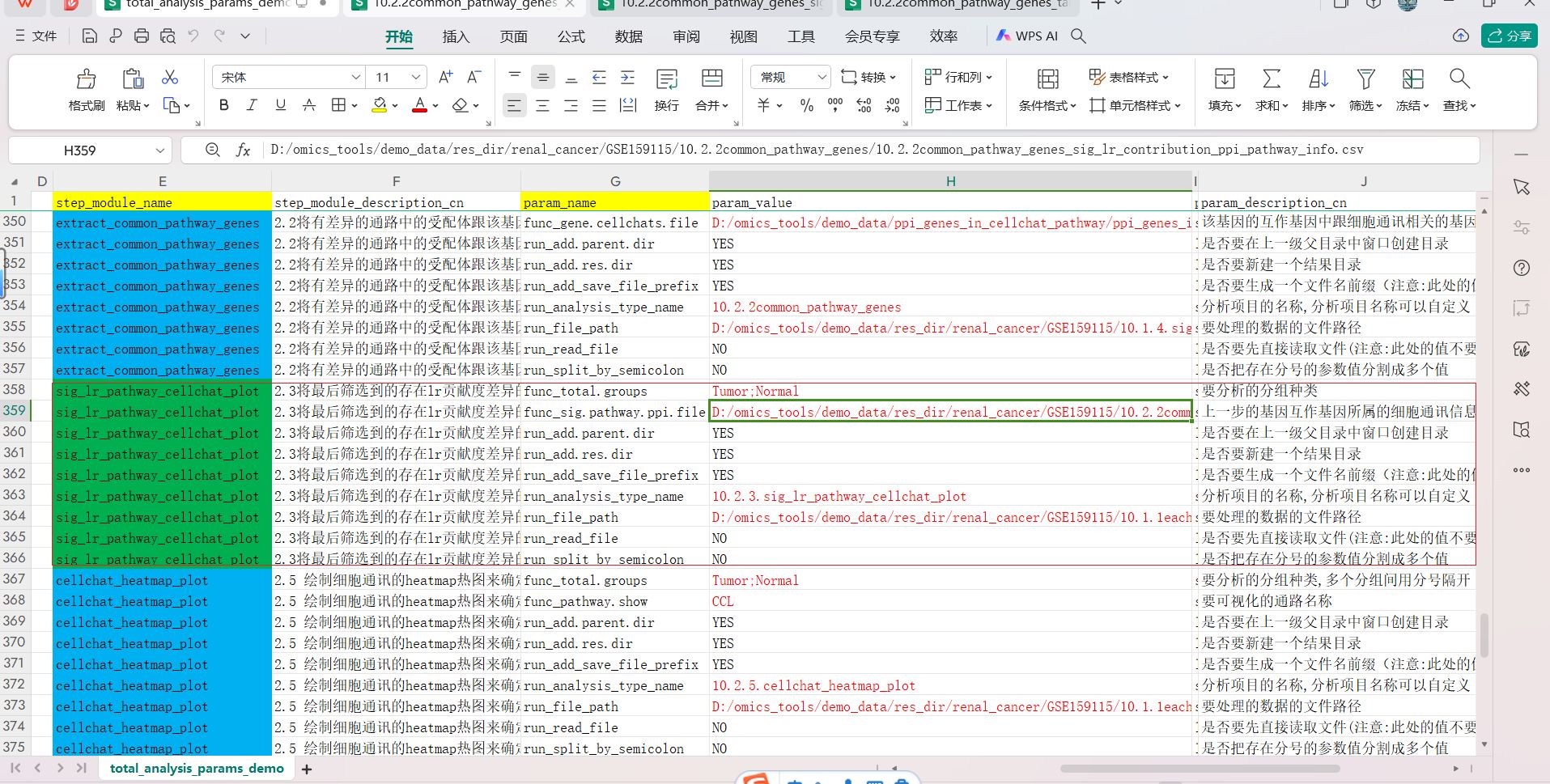1550x784 pixels.
Task: Select cell Tumor;Normal in row 367
Action: point(950,580)
